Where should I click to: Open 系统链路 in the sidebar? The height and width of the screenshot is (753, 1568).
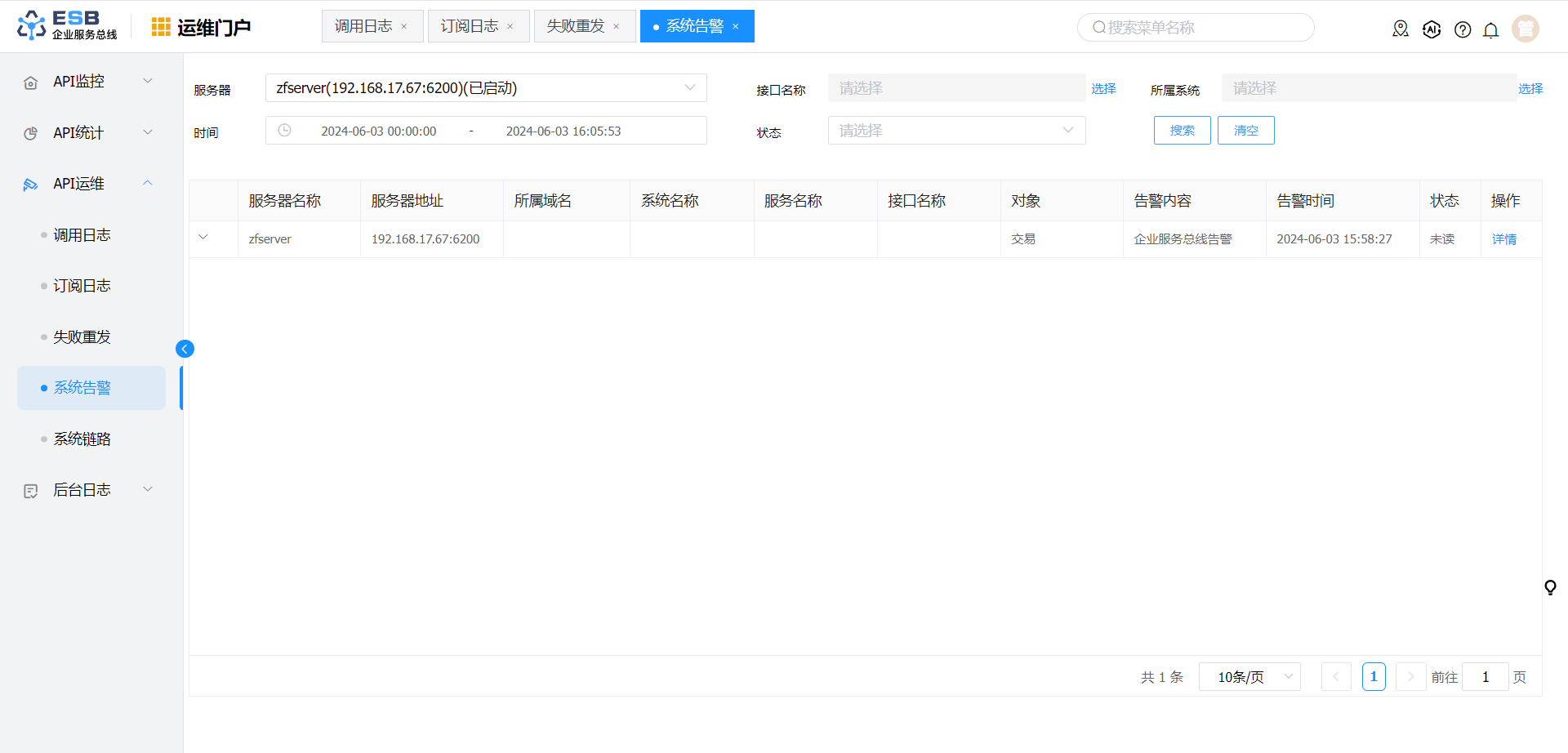pos(82,439)
